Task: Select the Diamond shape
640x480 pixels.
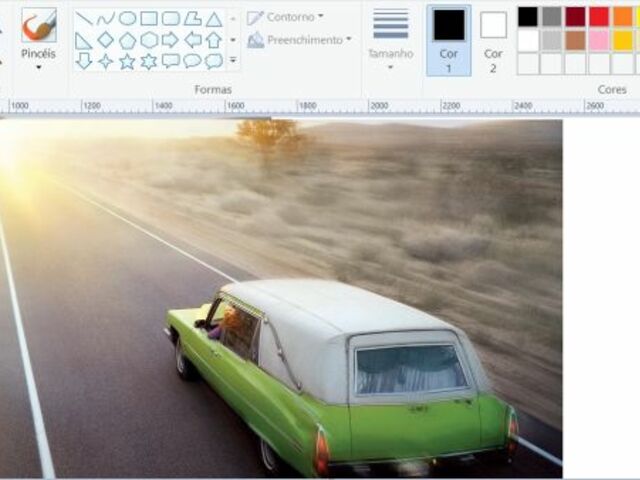Action: coord(105,40)
